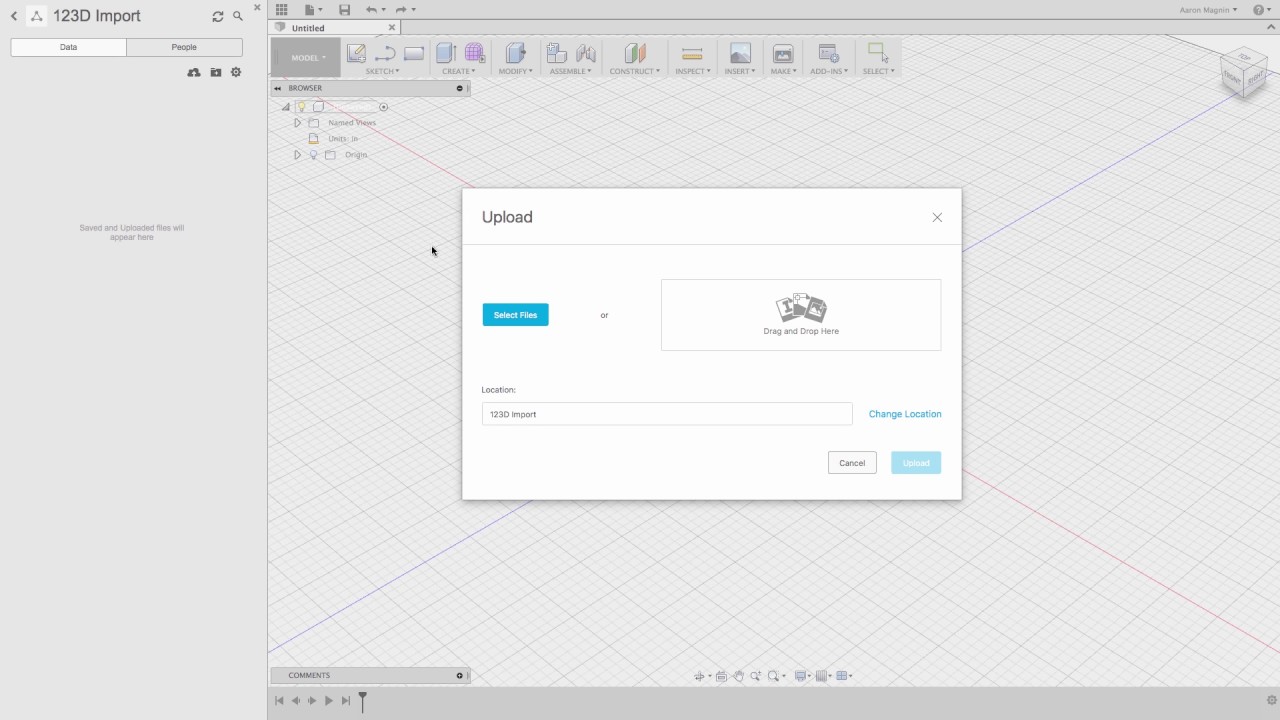Click the Redo arrow
Image resolution: width=1280 pixels, height=720 pixels.
tap(400, 10)
